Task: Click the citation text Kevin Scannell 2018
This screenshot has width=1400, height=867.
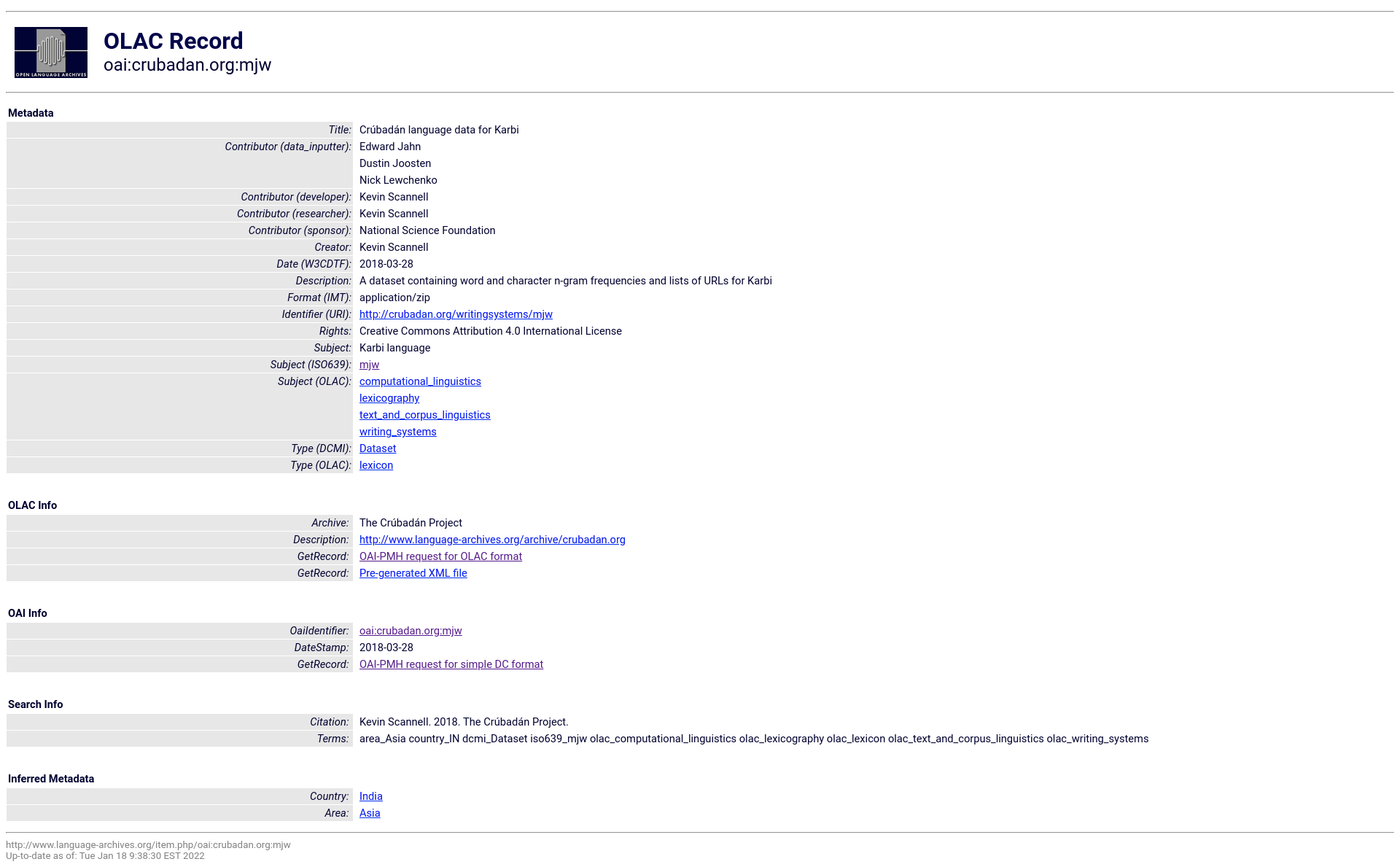Action: click(x=464, y=722)
